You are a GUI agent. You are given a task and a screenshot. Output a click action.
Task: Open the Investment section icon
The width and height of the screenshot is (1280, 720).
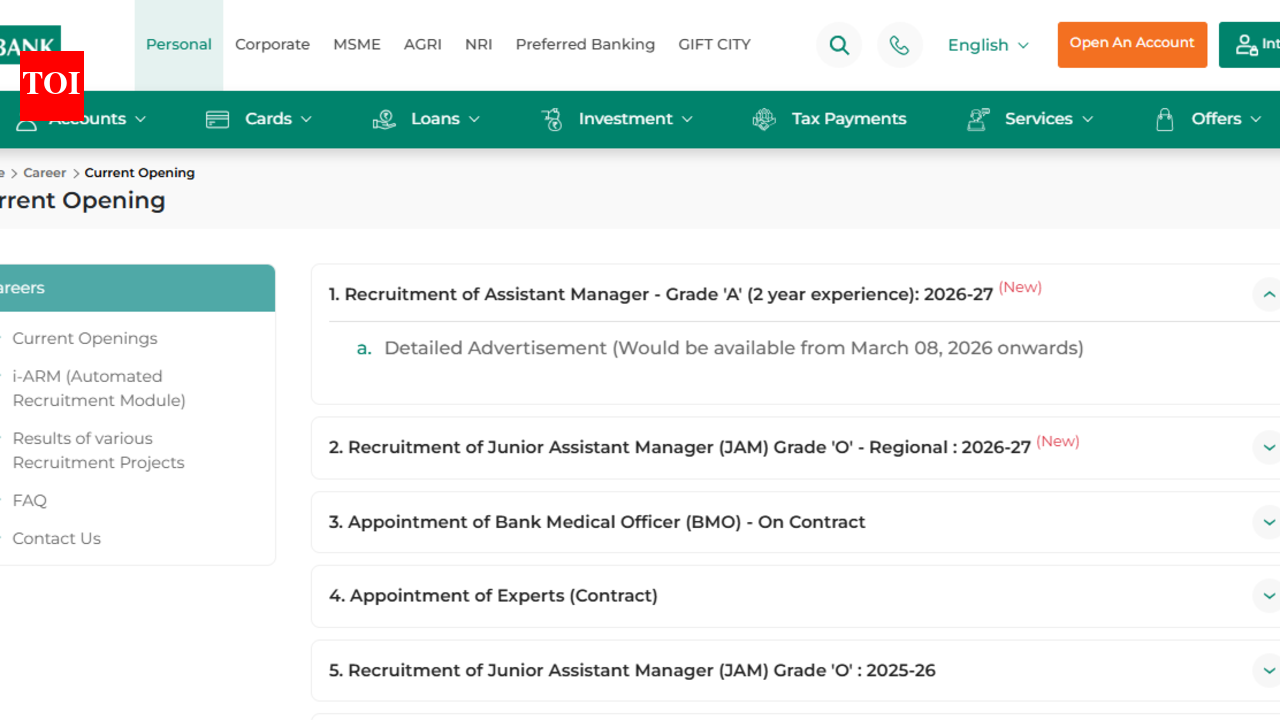(x=551, y=119)
